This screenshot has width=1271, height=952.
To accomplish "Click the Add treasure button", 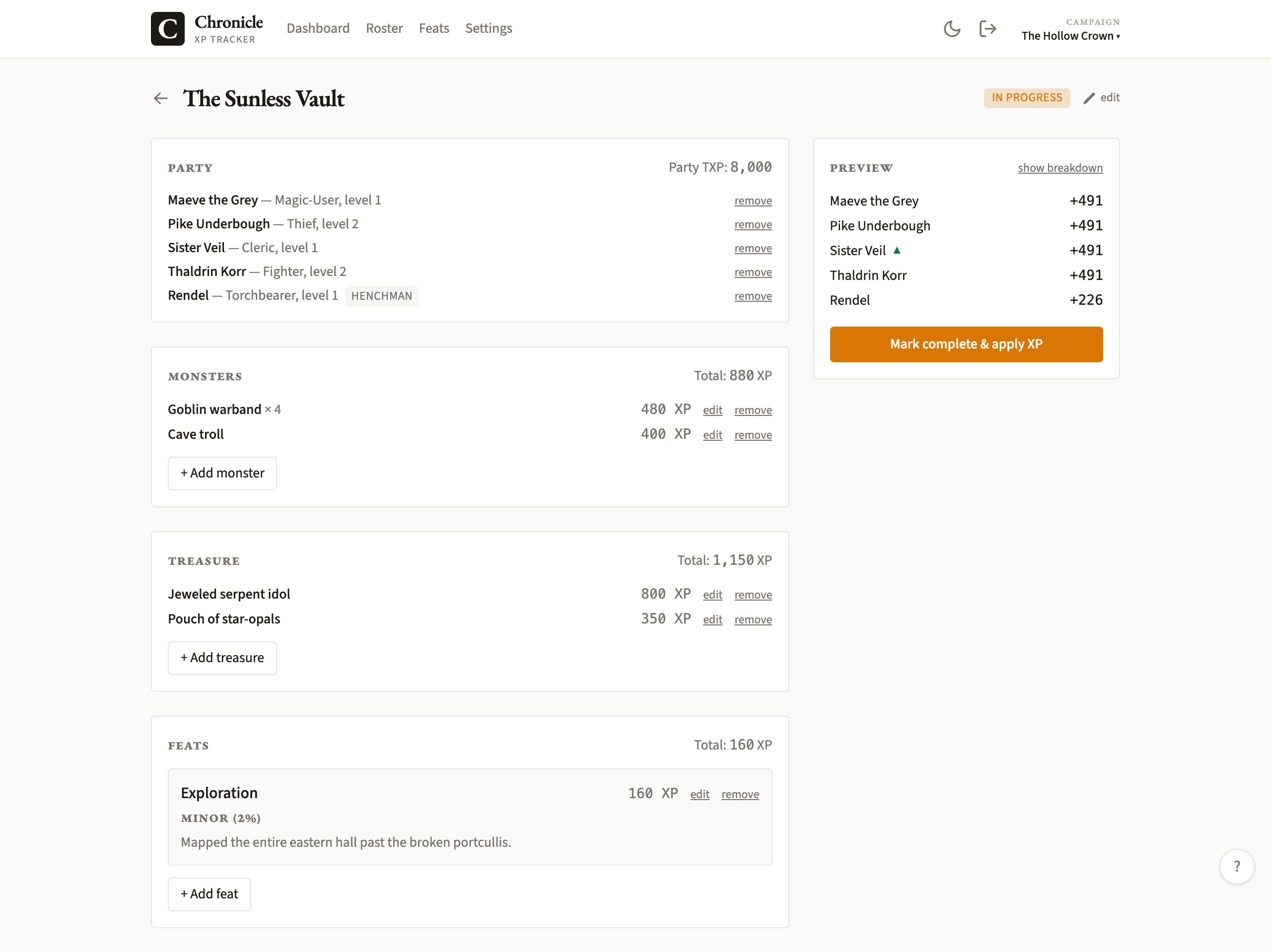I will [x=222, y=658].
